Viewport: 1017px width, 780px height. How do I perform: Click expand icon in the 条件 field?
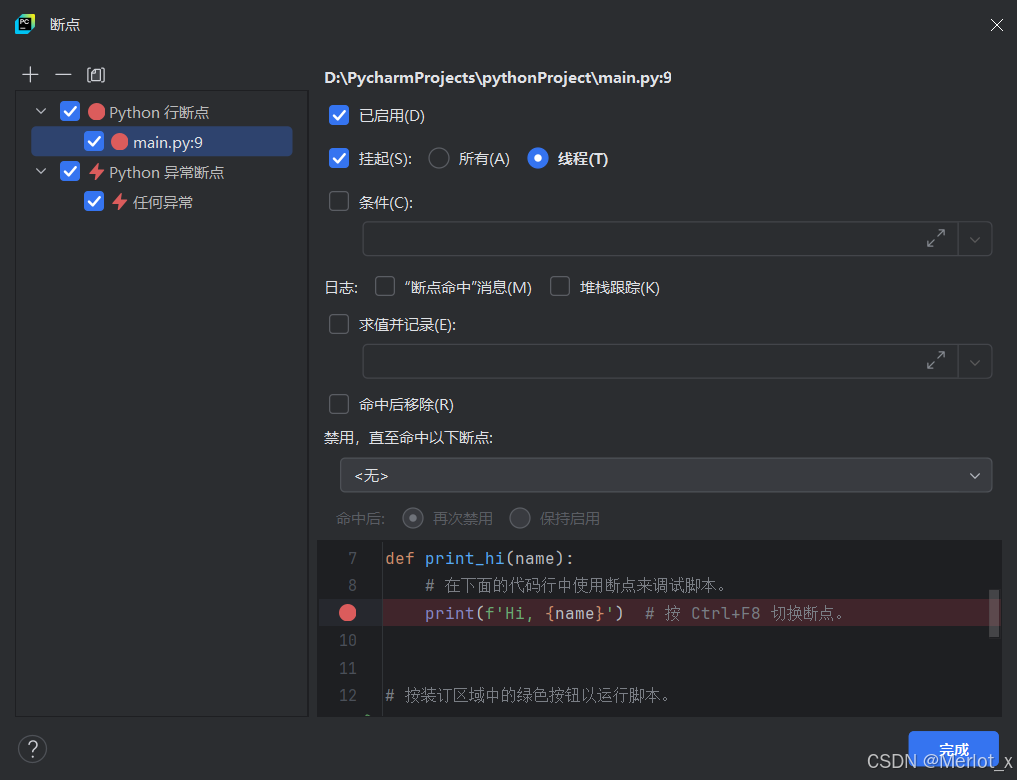pos(936,239)
